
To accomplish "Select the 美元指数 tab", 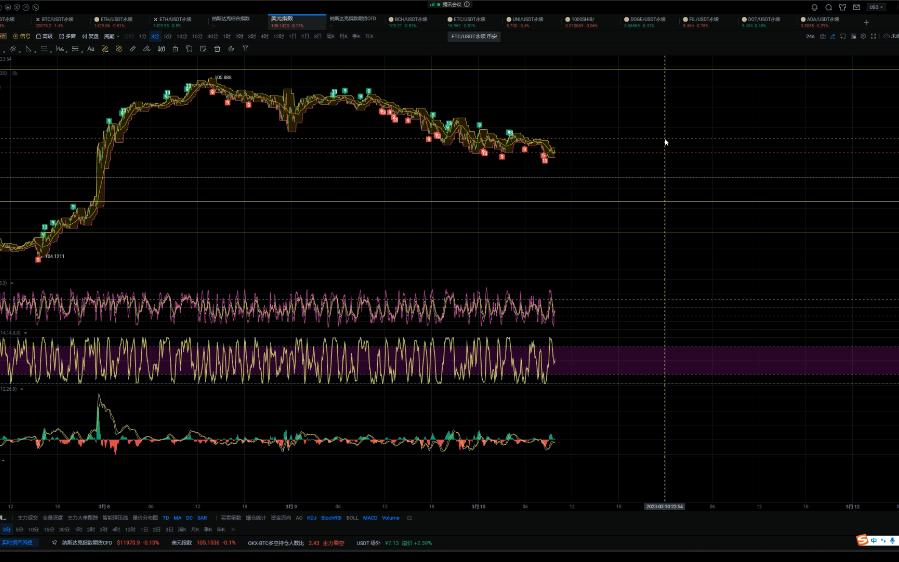I will [x=297, y=22].
